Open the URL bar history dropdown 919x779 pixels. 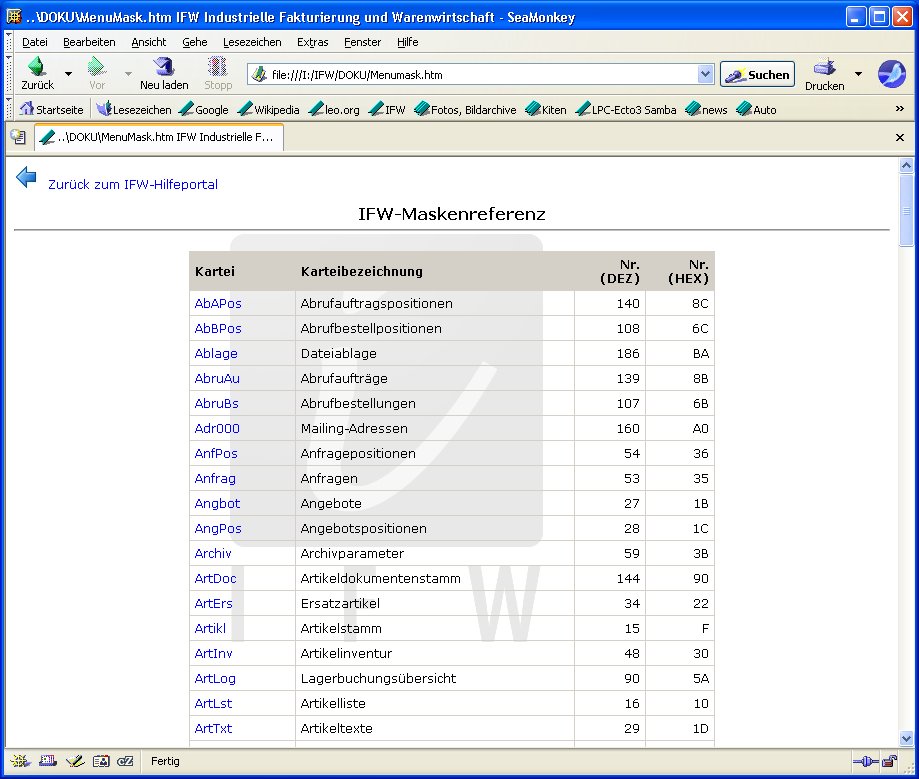point(704,75)
